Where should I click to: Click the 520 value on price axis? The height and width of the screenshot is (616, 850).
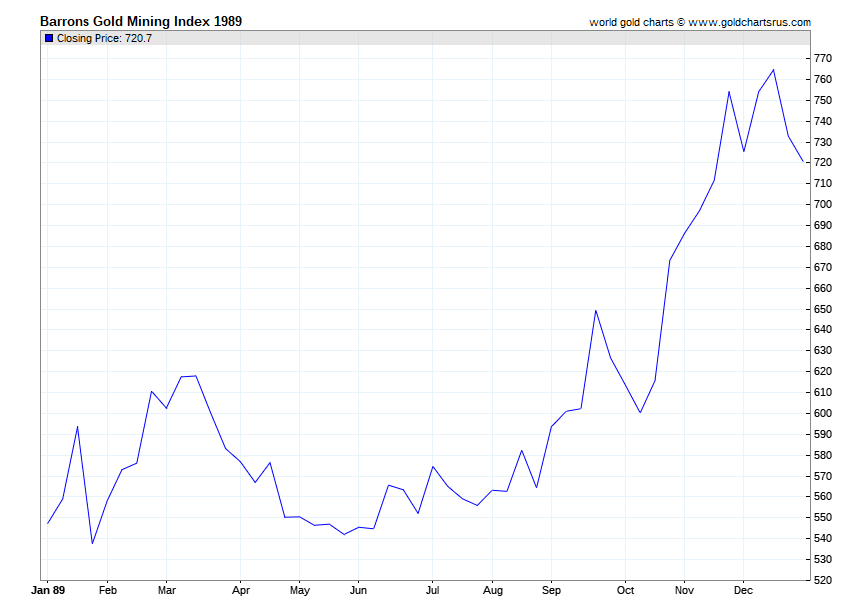point(822,580)
